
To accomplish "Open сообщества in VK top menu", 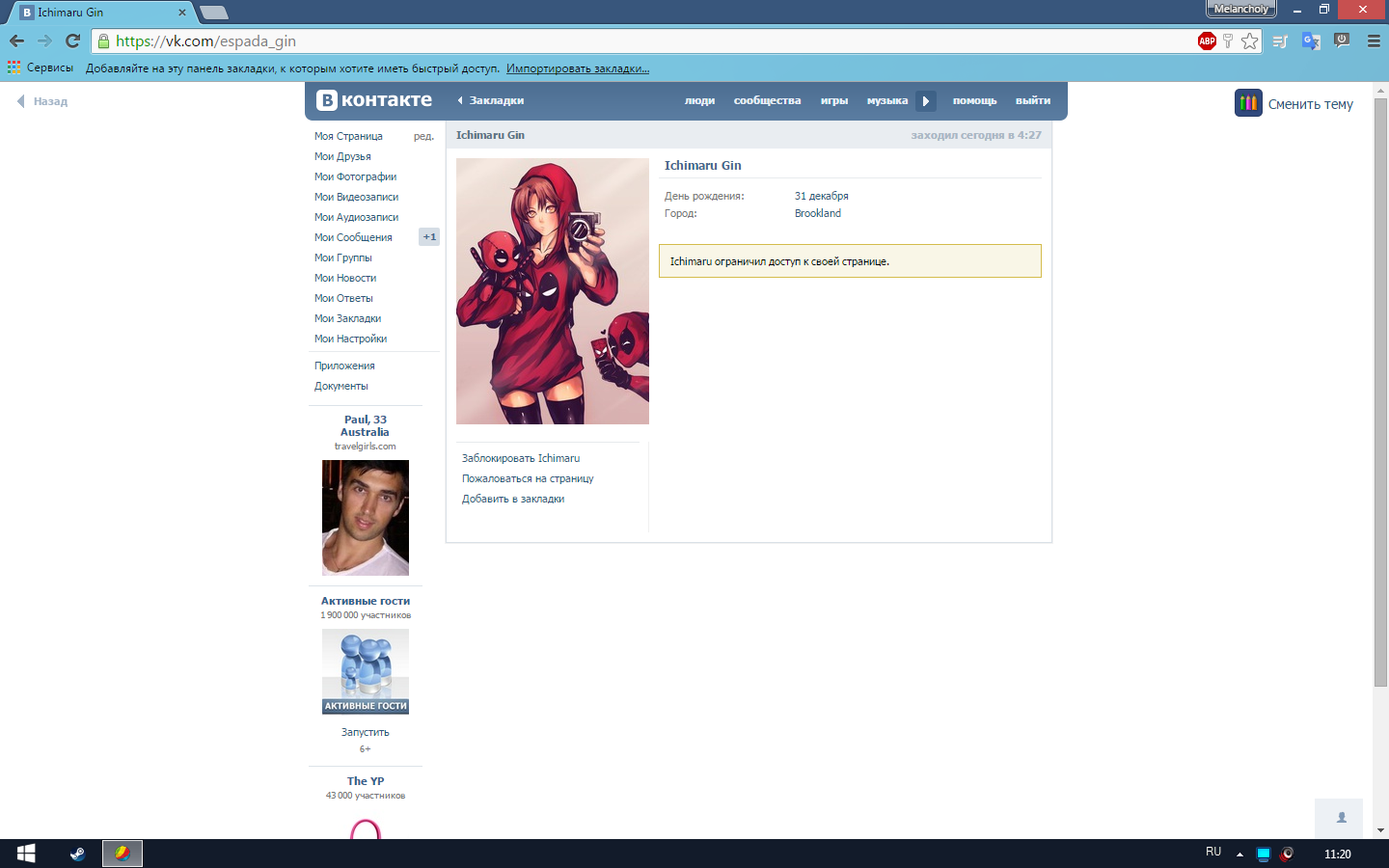I will (767, 100).
